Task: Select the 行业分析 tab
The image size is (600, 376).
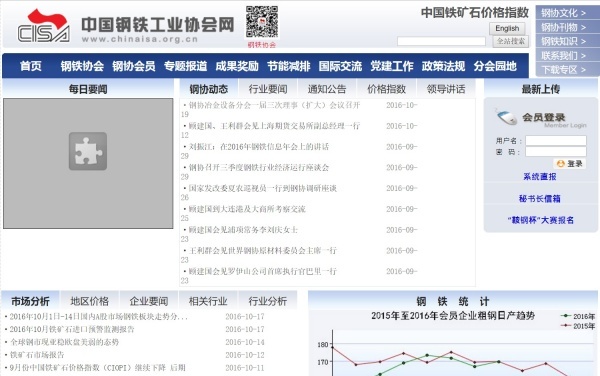Action: [268, 301]
